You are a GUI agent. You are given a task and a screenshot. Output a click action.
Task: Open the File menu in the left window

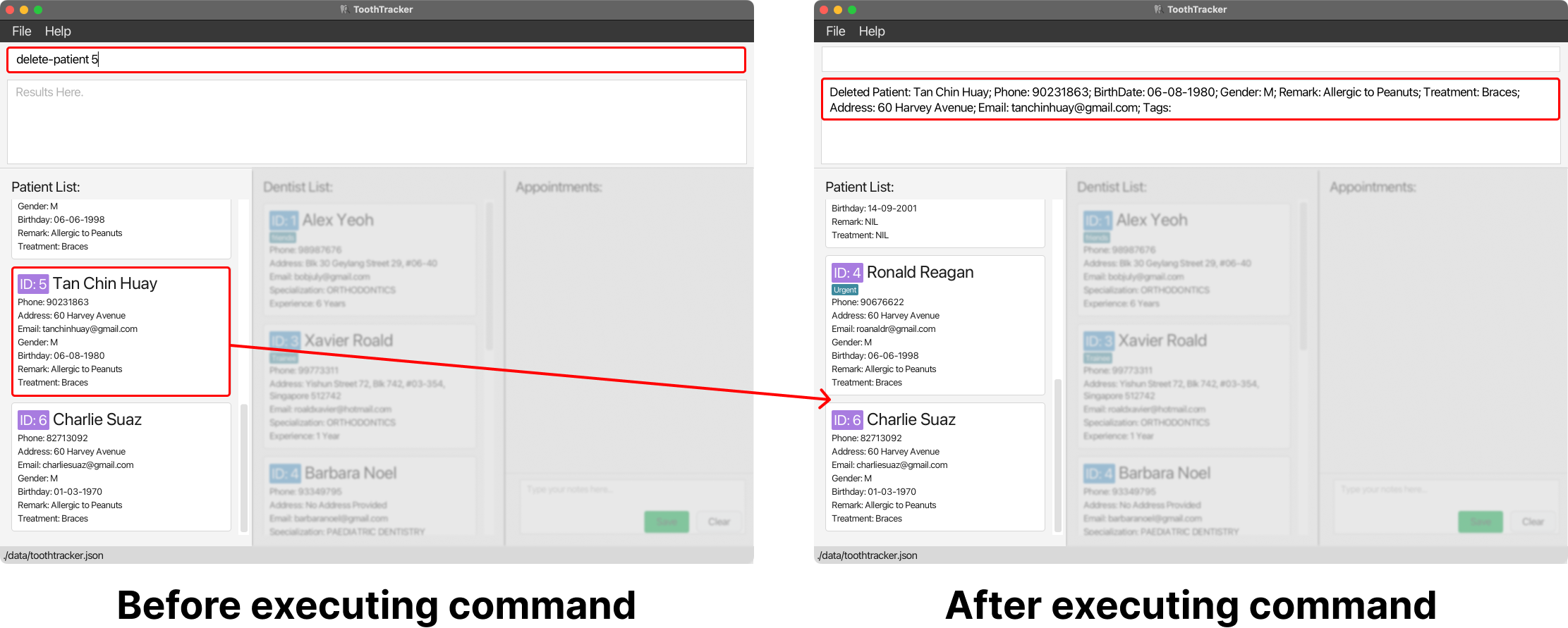[22, 31]
